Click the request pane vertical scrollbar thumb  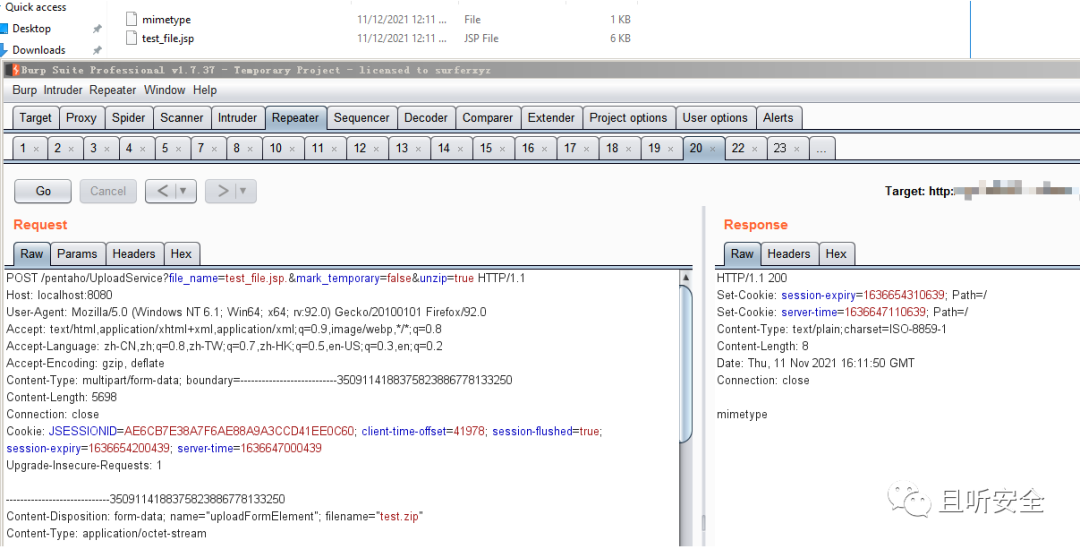(x=685, y=365)
